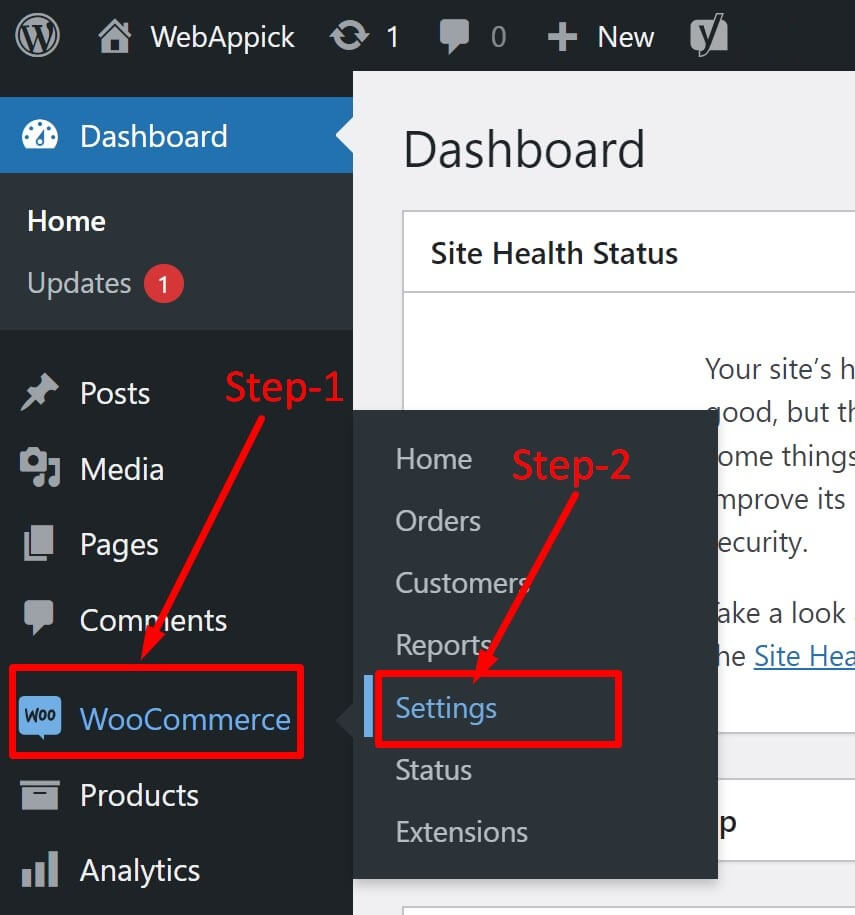This screenshot has height=915, width=855.
Task: Follow the Site Health link
Action: (x=804, y=656)
